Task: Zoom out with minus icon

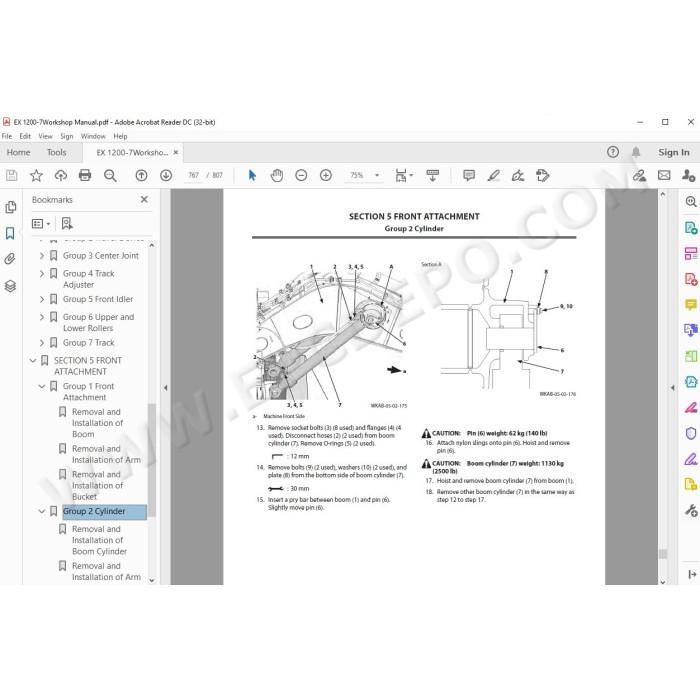Action: click(x=301, y=175)
